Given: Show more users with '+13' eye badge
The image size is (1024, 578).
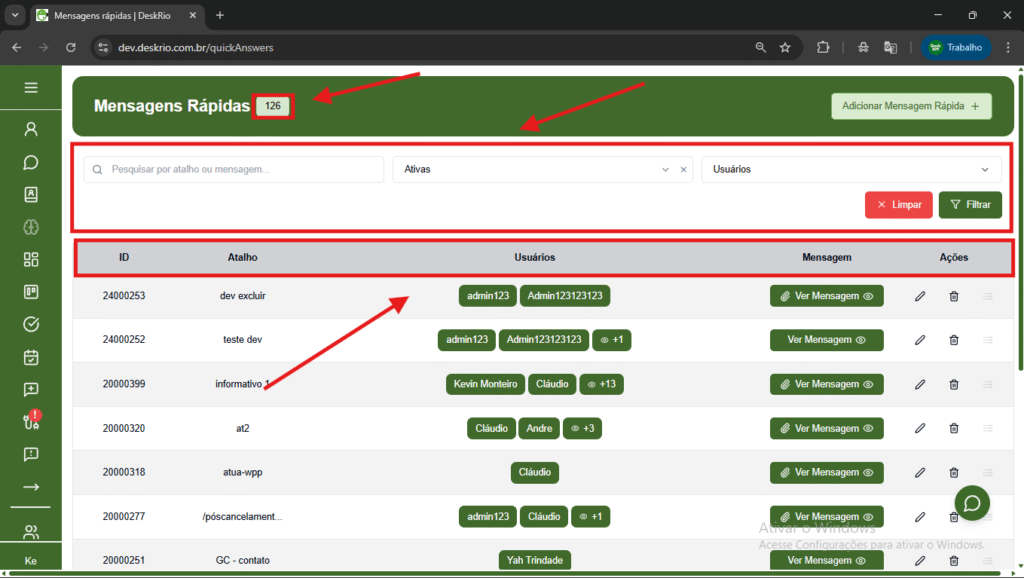Looking at the screenshot, I should click(x=602, y=384).
